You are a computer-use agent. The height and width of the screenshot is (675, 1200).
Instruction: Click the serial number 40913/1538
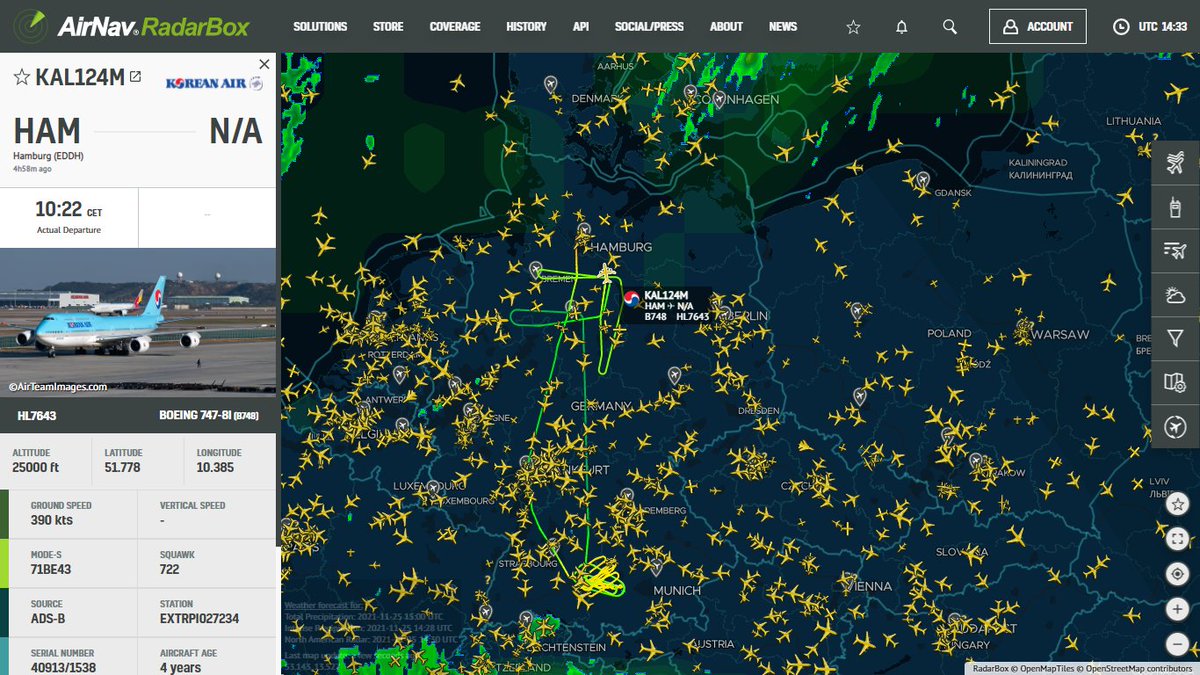pos(62,668)
